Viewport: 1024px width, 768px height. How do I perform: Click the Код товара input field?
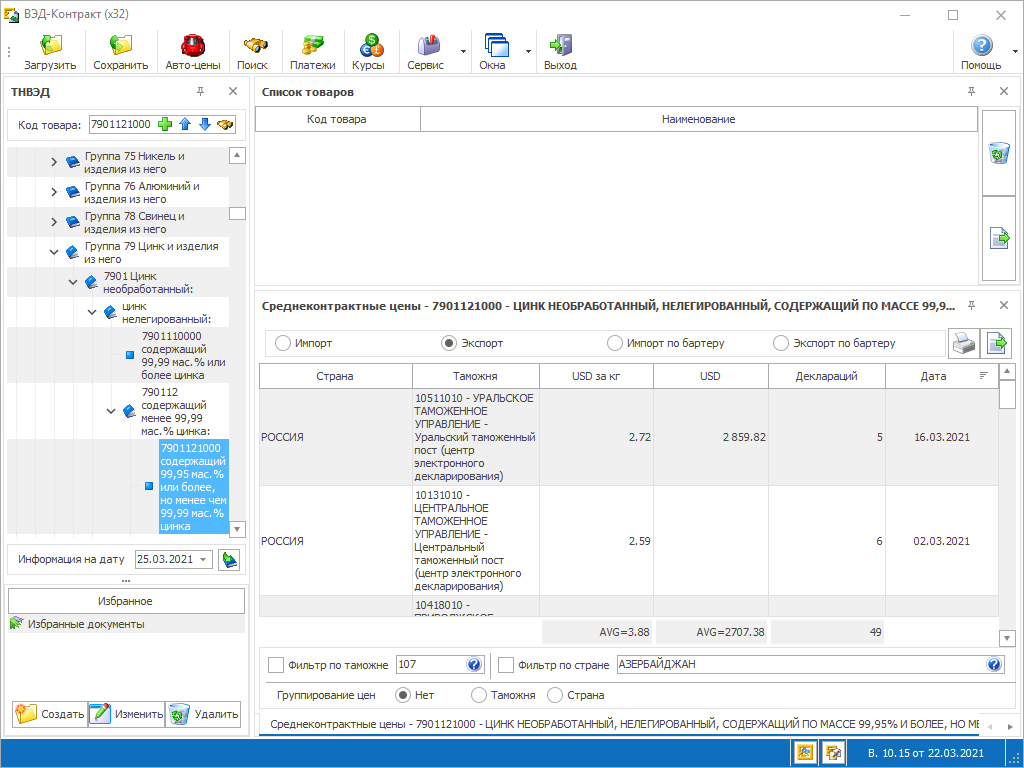point(121,124)
